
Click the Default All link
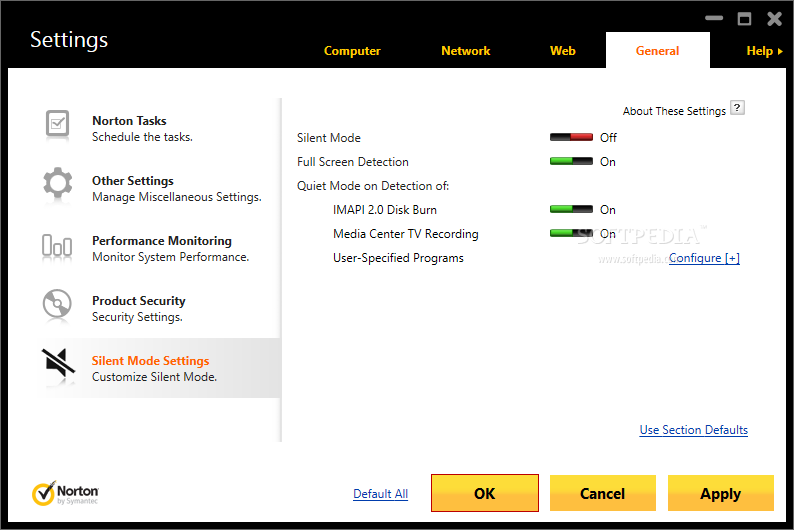(x=380, y=494)
